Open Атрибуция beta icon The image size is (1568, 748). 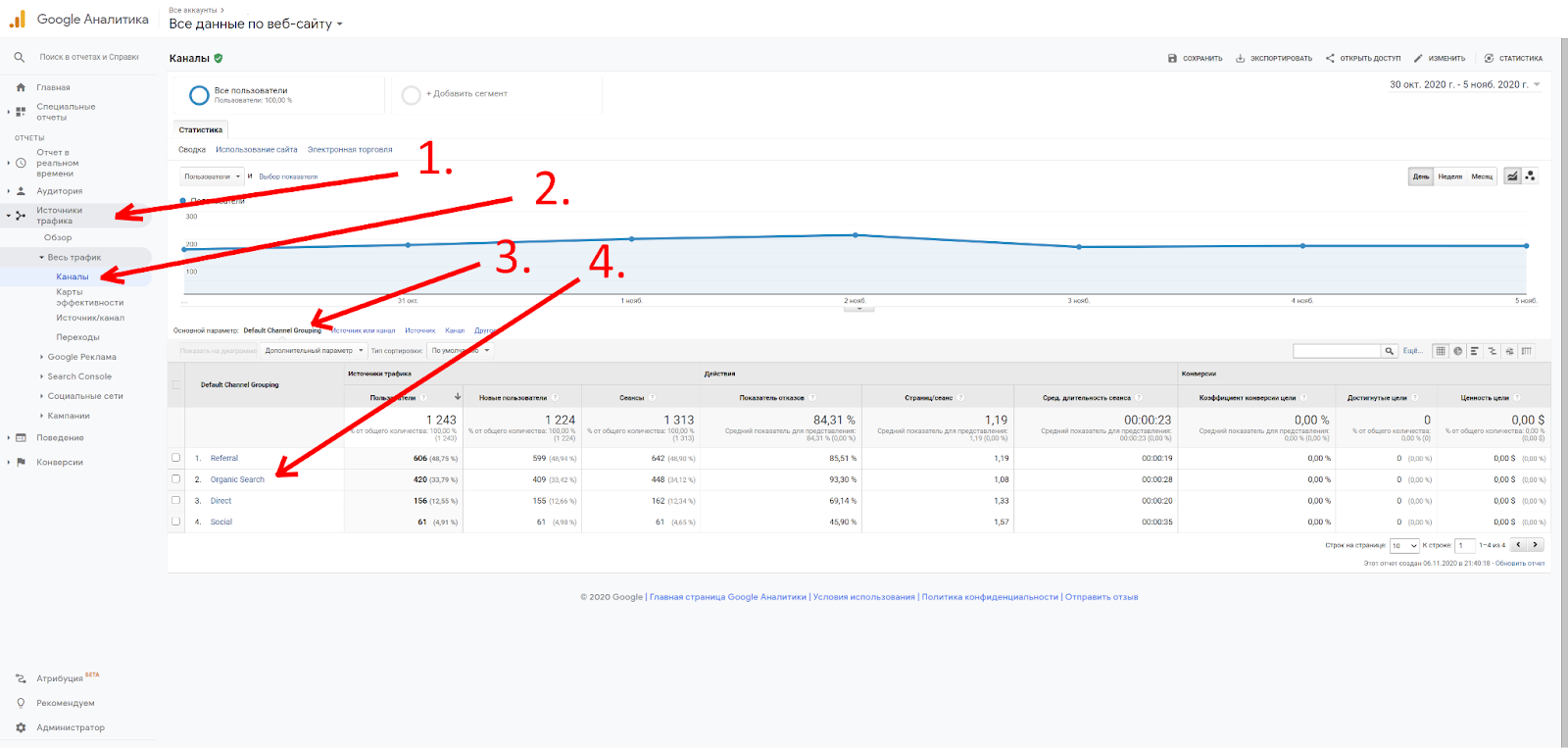21,678
